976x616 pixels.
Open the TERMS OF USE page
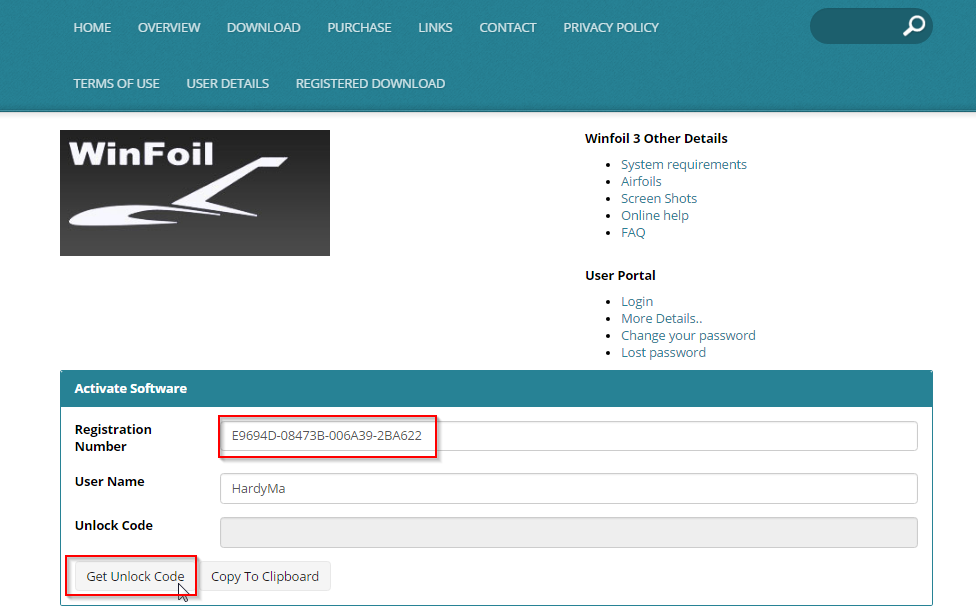(x=116, y=83)
